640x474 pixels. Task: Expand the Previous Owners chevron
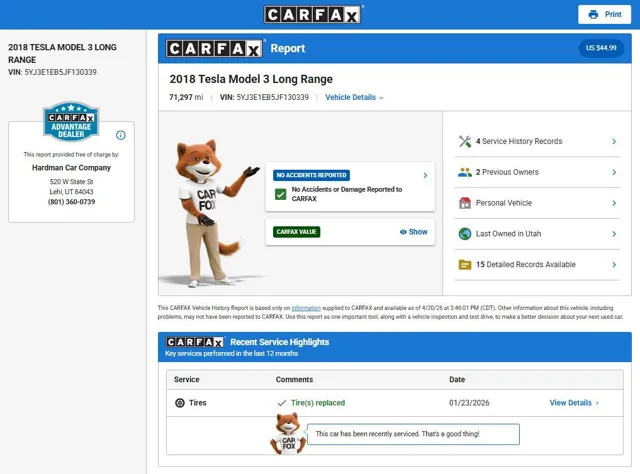point(614,172)
